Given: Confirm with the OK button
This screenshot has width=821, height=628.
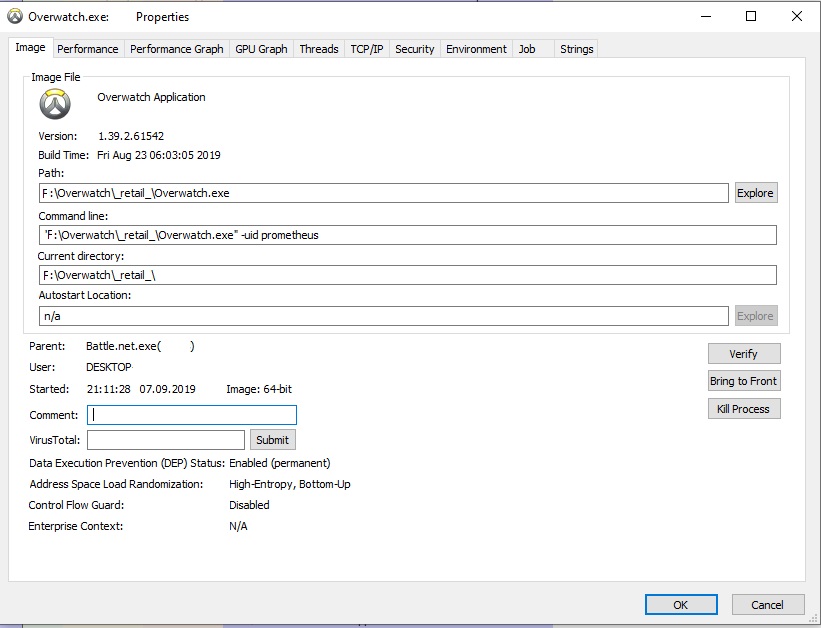Looking at the screenshot, I should click(681, 605).
